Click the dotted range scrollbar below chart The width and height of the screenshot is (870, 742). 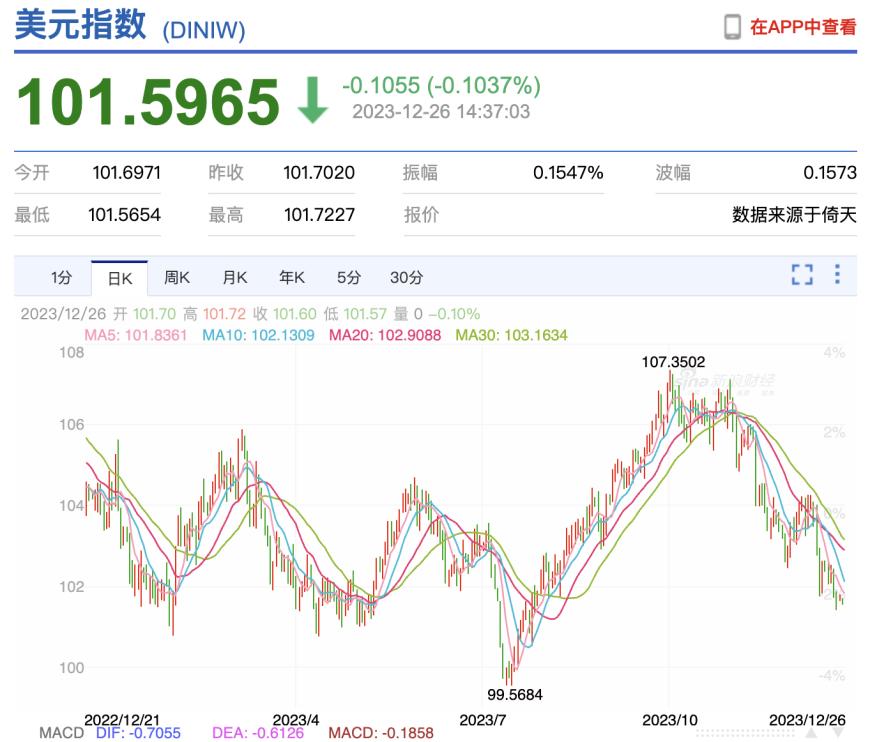coord(745,734)
